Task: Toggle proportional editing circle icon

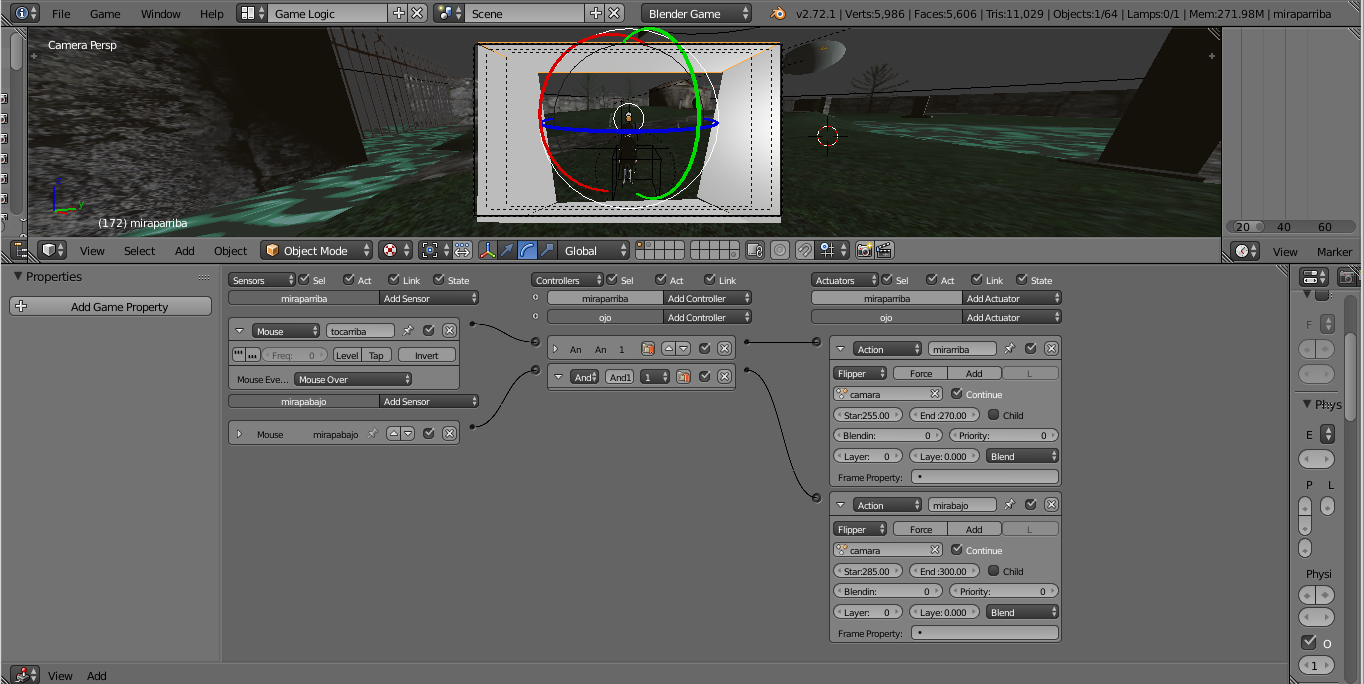Action: point(780,250)
